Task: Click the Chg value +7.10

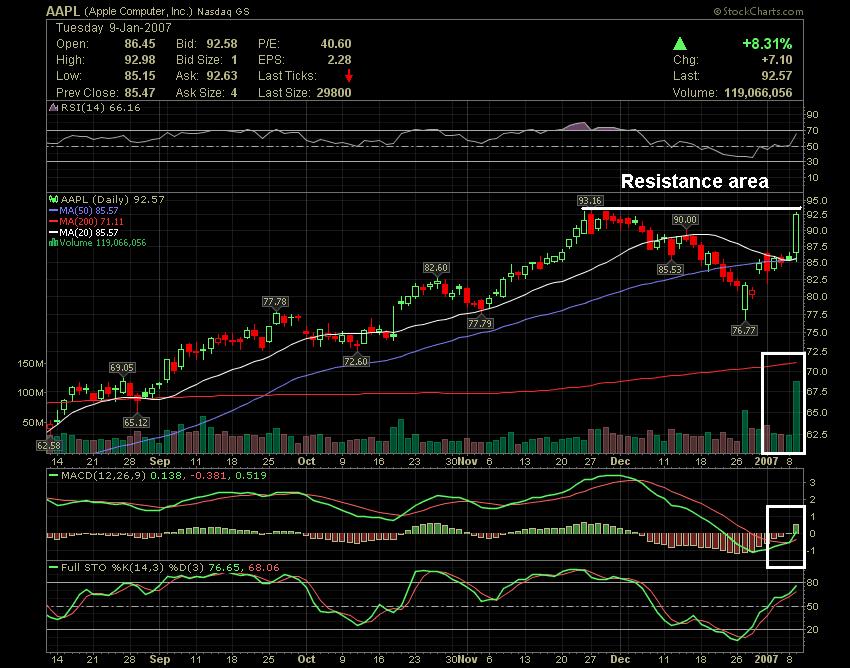Action: pyautogui.click(x=776, y=60)
